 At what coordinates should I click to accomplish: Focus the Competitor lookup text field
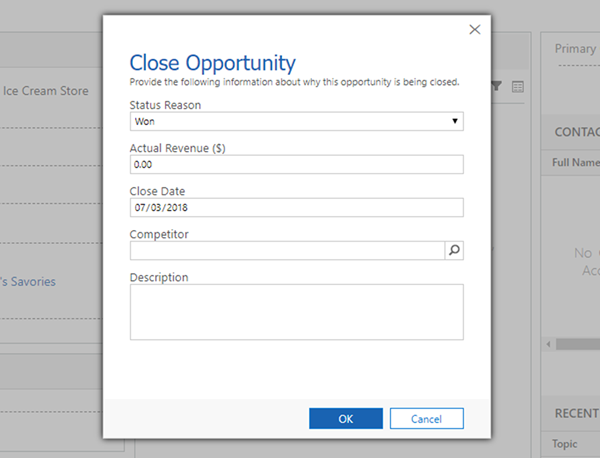[287, 251]
